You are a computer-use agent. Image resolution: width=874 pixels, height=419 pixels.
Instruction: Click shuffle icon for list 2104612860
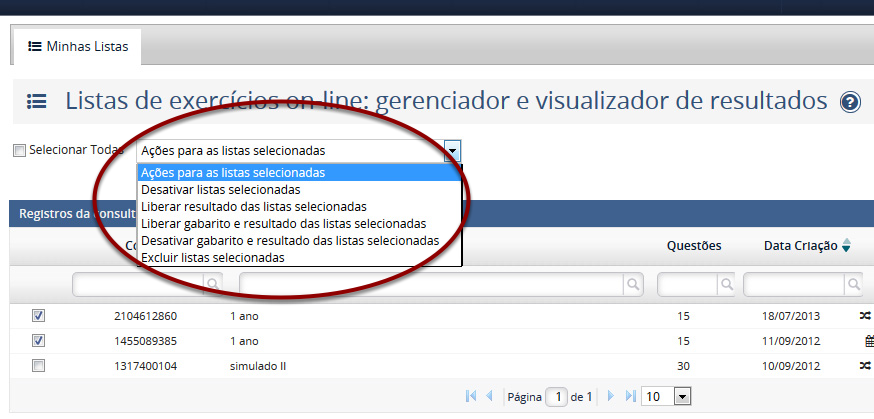tap(865, 315)
